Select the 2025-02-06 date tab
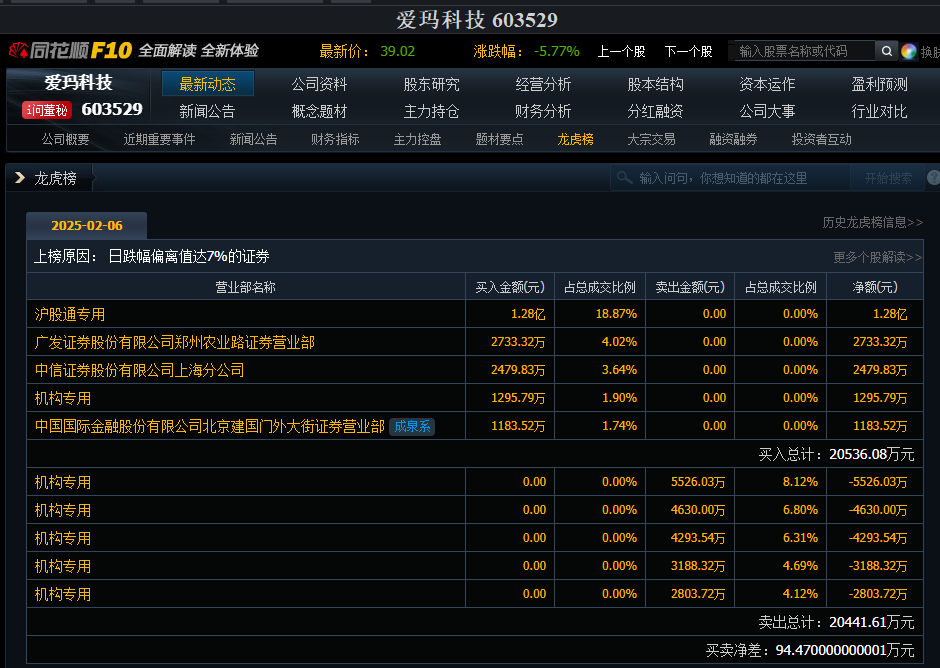 87,225
